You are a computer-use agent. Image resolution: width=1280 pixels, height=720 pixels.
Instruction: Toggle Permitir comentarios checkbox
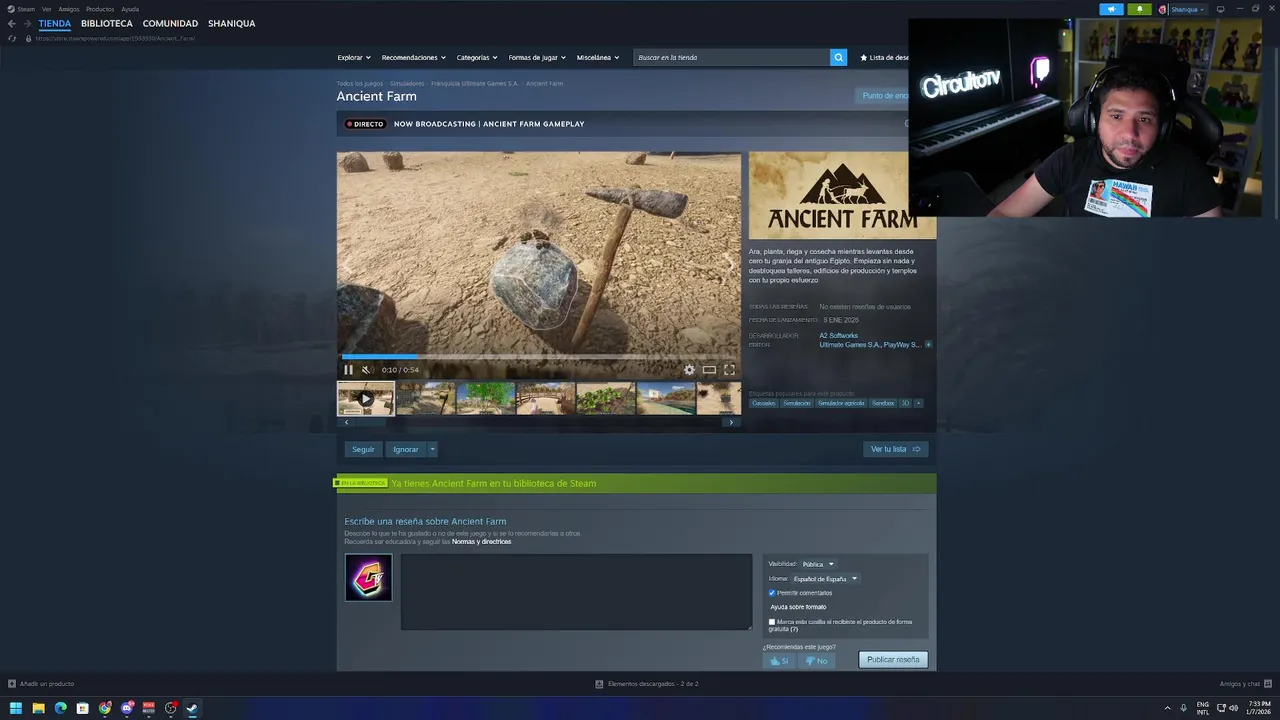click(772, 593)
